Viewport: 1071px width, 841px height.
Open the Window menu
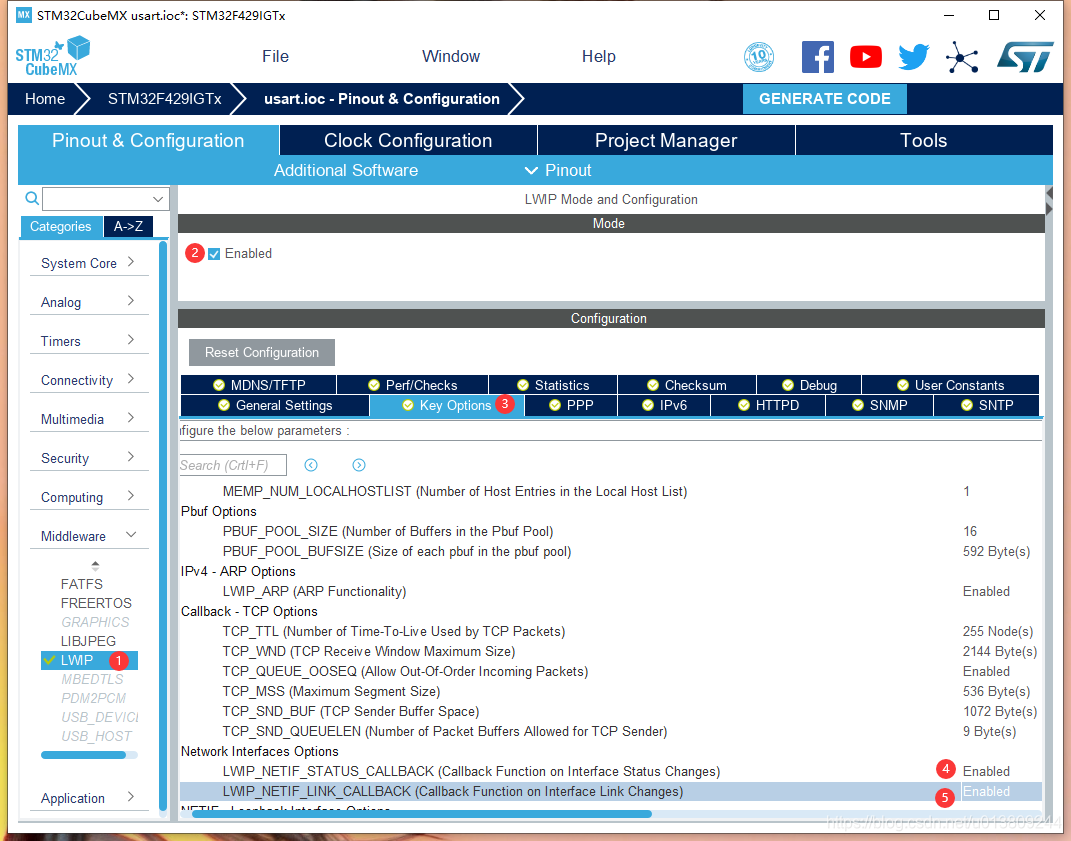coord(451,56)
